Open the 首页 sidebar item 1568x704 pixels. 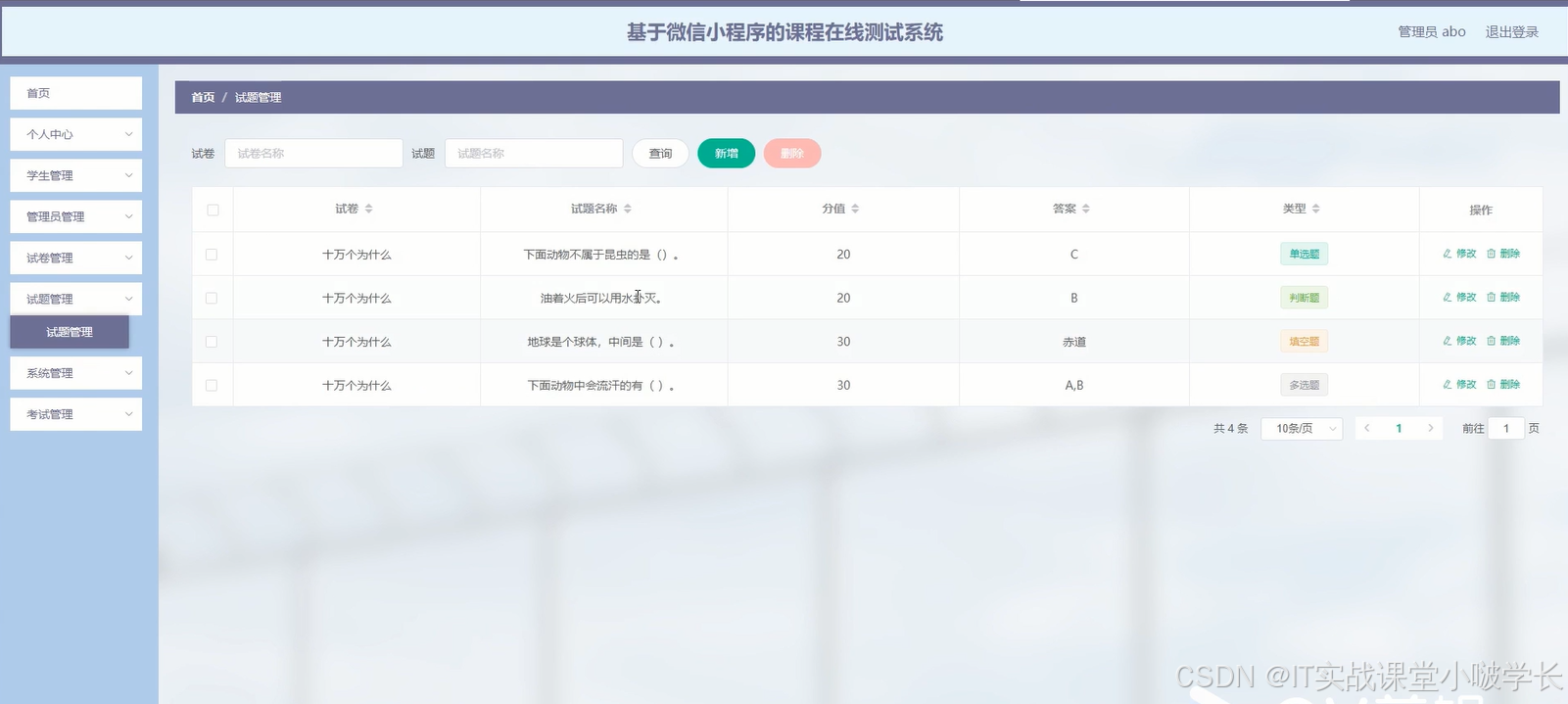click(76, 93)
